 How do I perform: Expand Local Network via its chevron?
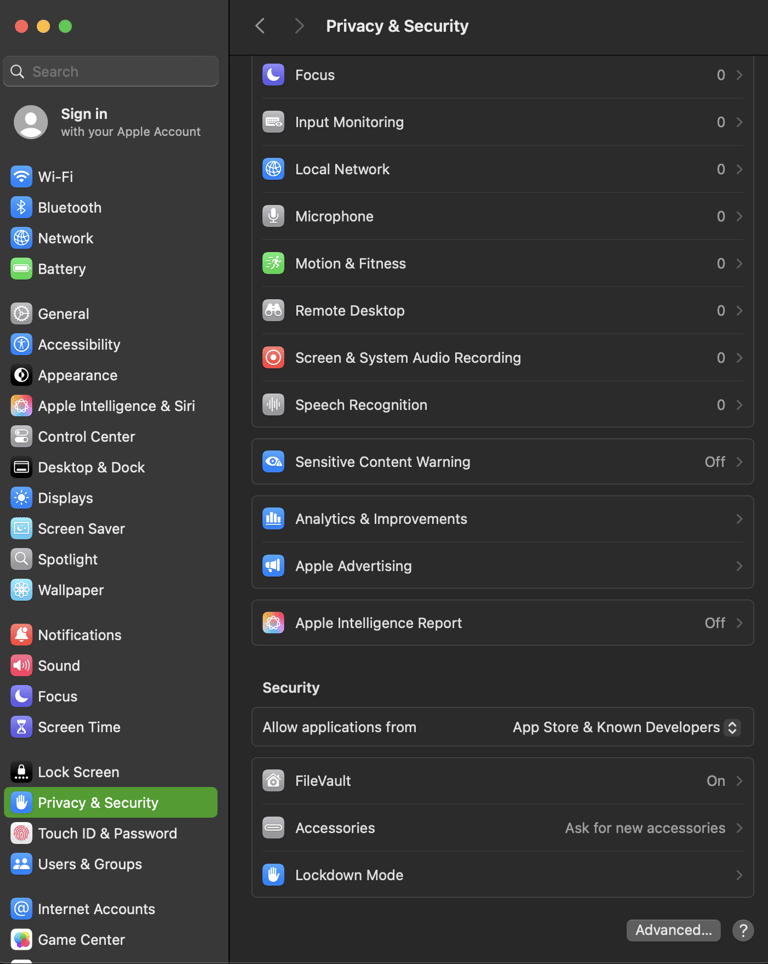(739, 169)
